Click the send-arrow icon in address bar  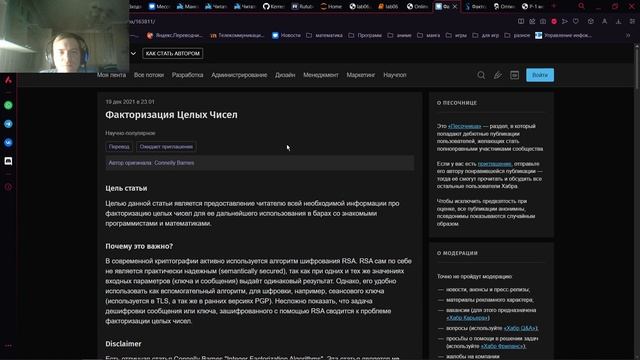point(565,21)
